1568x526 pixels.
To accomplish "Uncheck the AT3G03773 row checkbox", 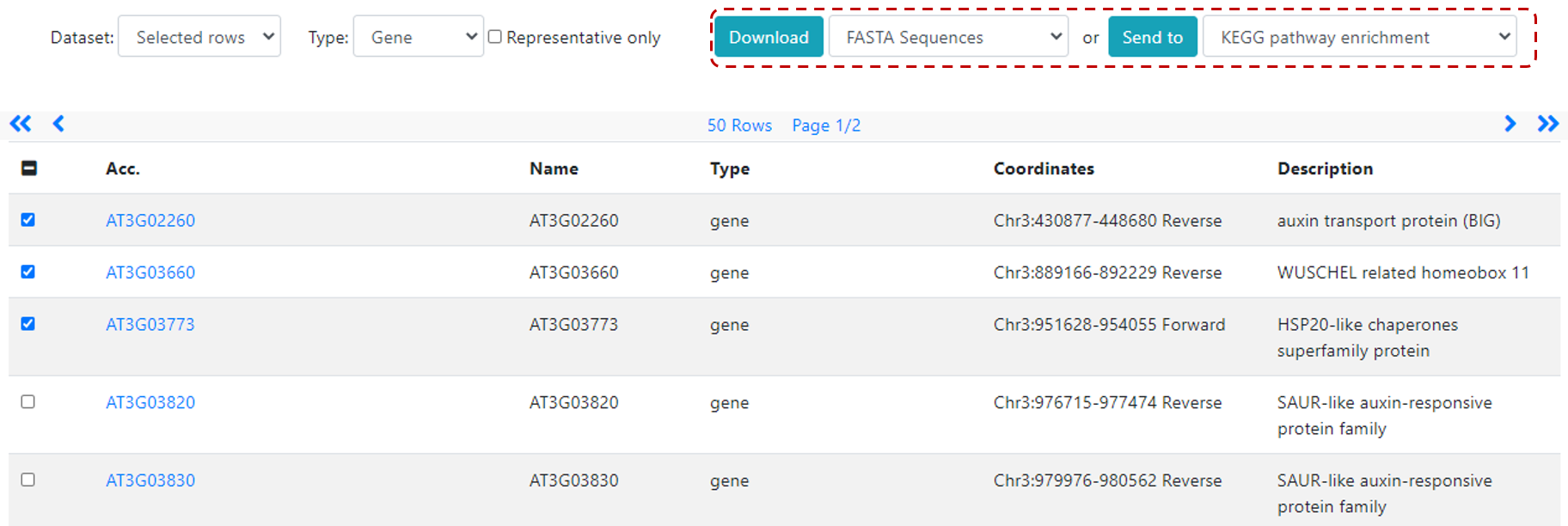I will [x=28, y=324].
